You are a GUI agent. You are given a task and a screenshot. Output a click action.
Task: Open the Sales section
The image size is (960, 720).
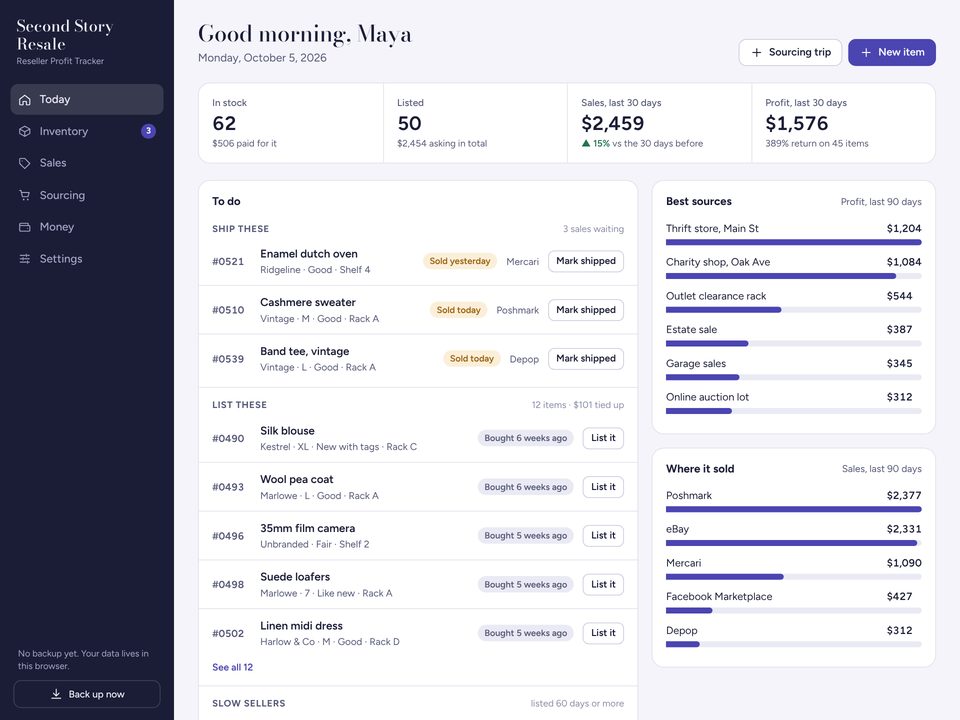coord(87,163)
